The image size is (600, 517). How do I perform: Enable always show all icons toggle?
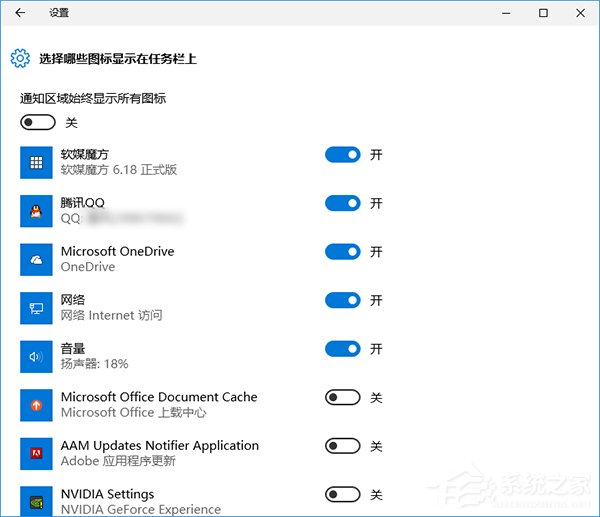tap(37, 123)
